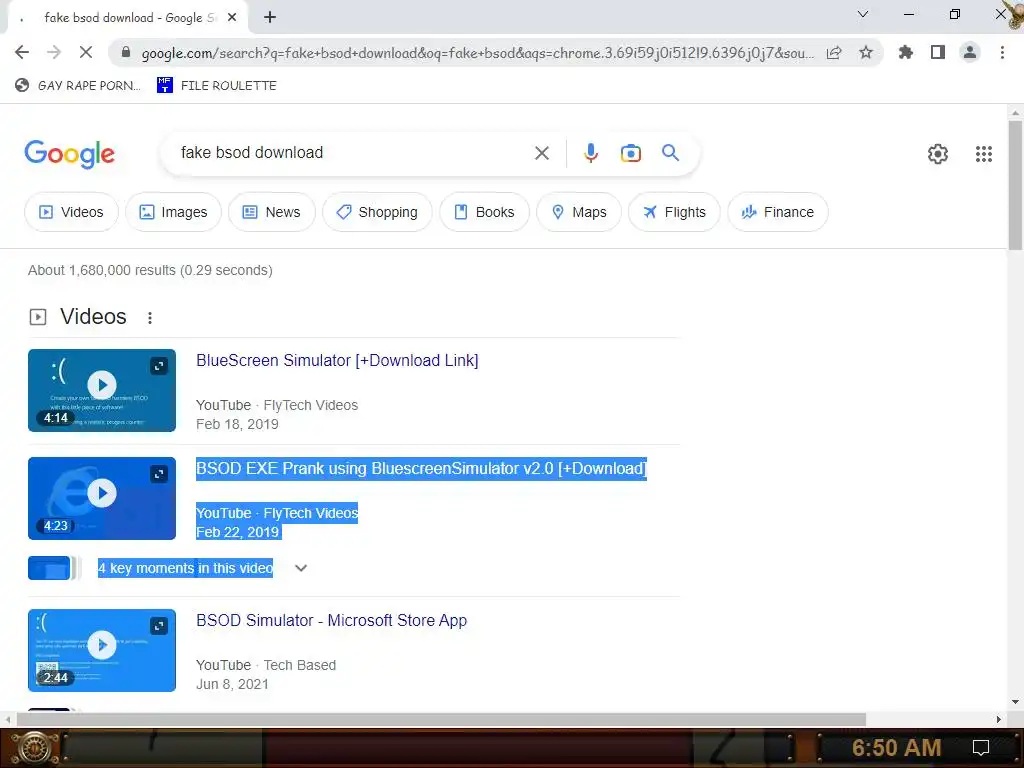This screenshot has height=768, width=1024.
Task: Click the Share this page icon
Action: pos(834,52)
